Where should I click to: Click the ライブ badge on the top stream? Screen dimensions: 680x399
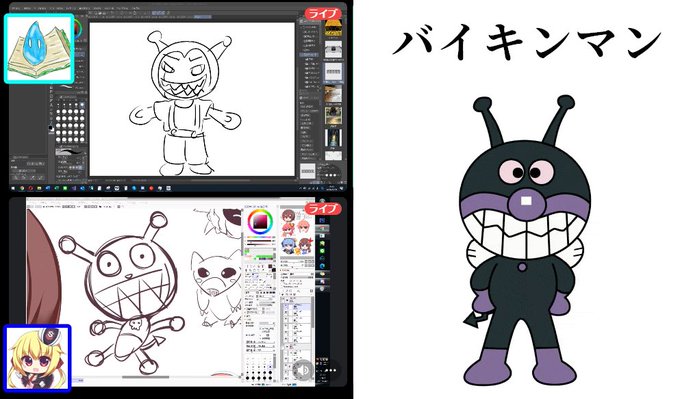322,13
